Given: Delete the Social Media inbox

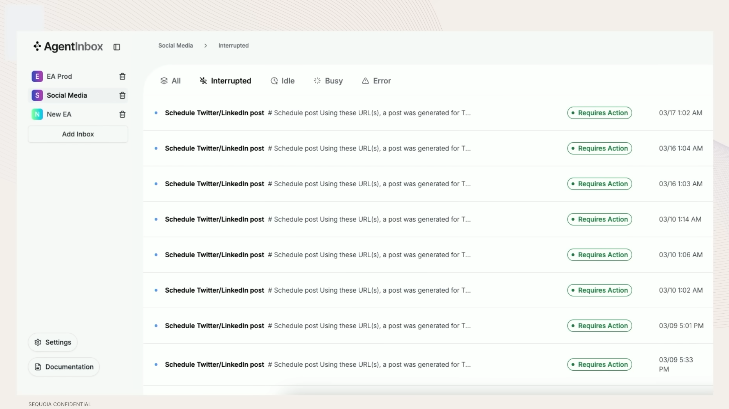Looking at the screenshot, I should point(122,95).
